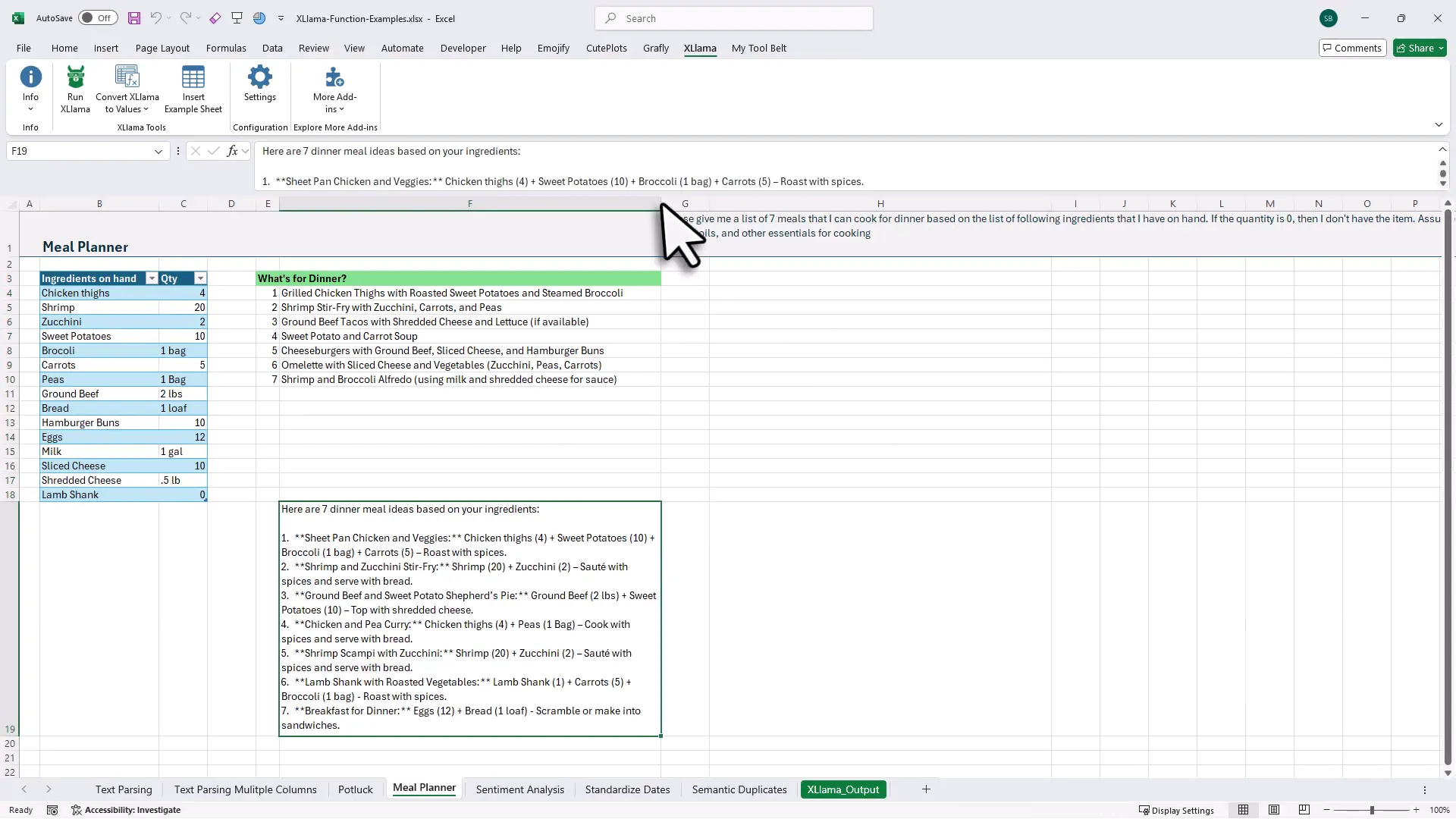The image size is (1456, 819).
Task: Click the Search box in the title bar
Action: (x=733, y=18)
